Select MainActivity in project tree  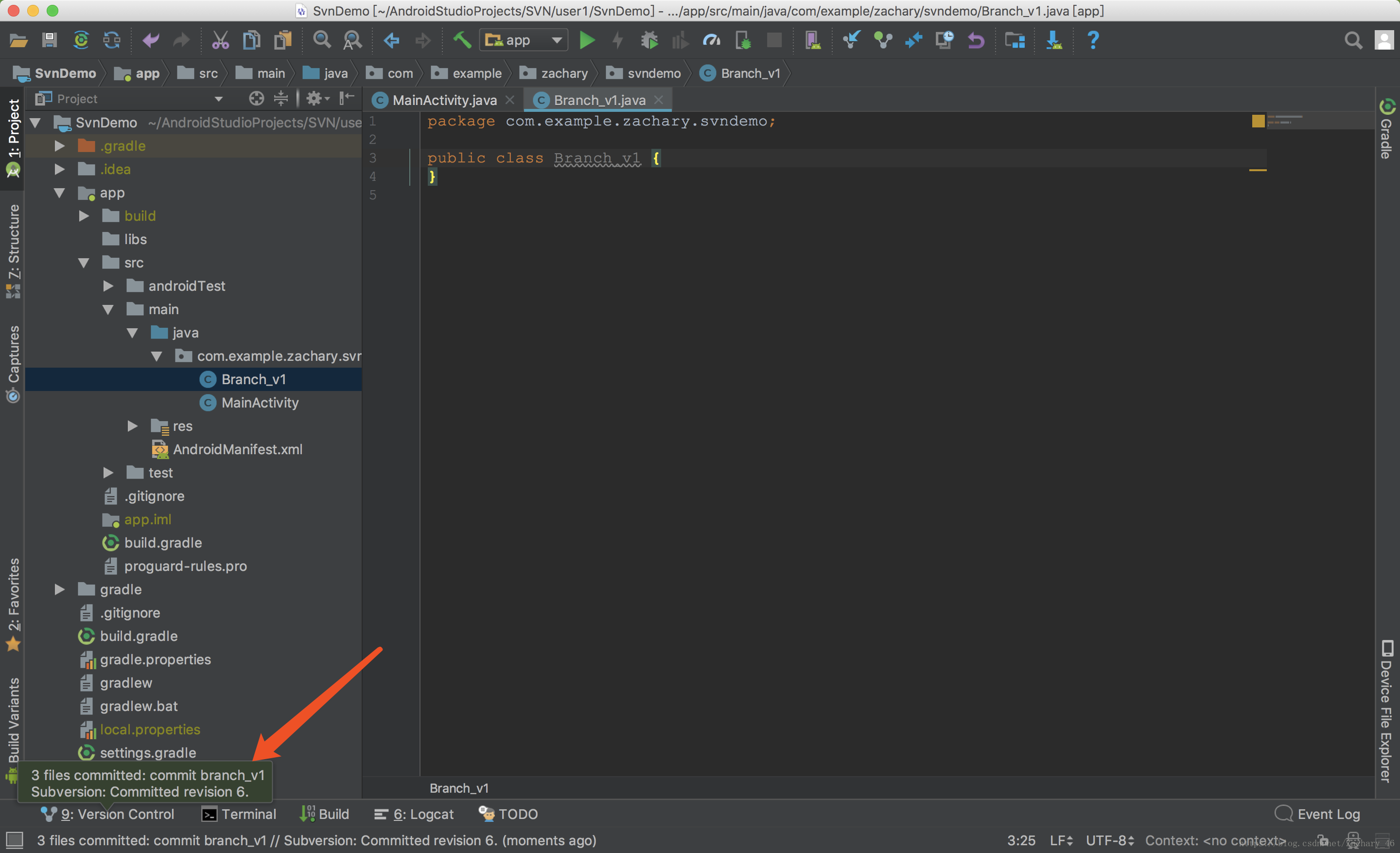[x=260, y=403]
